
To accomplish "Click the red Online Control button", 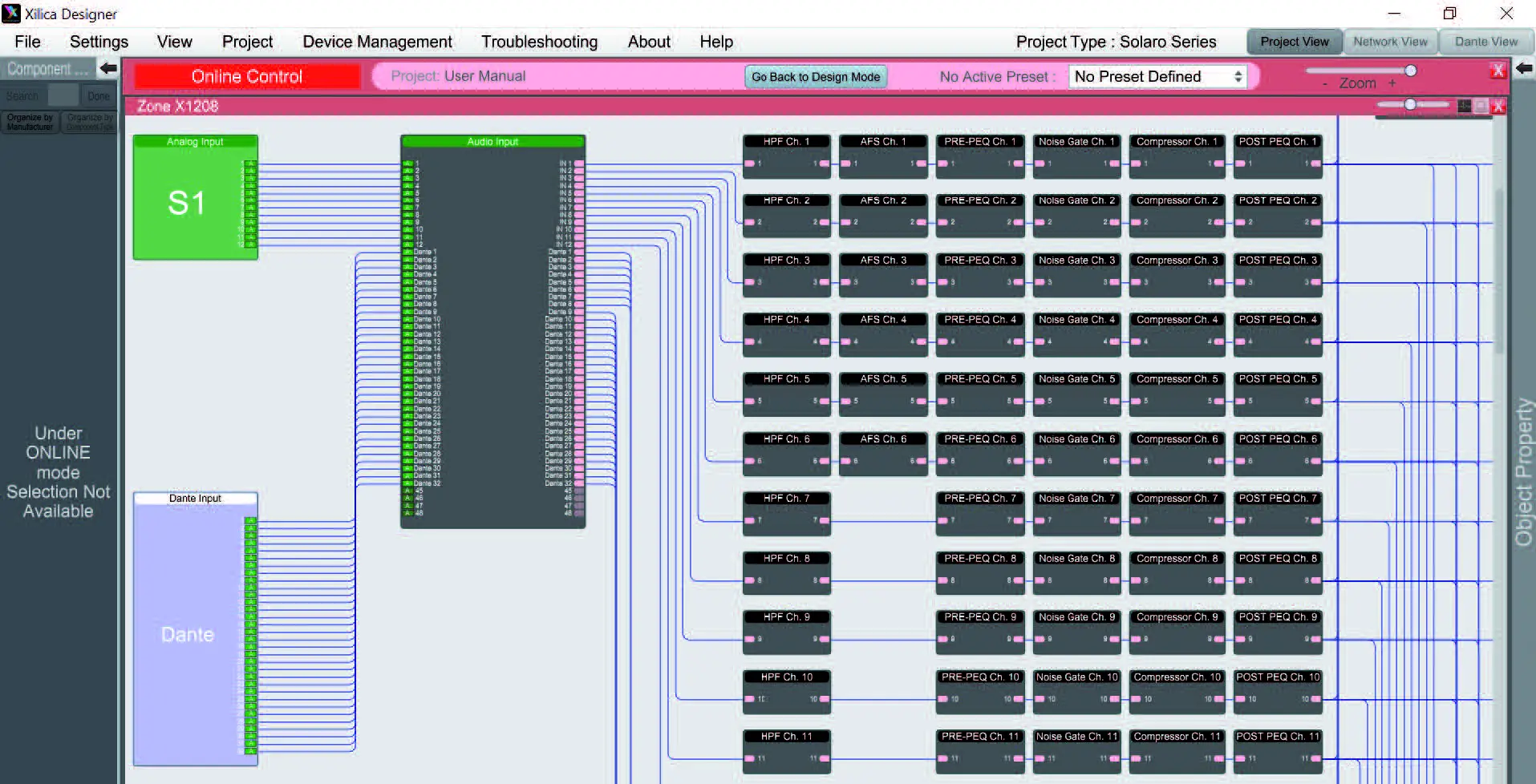I will [x=247, y=76].
